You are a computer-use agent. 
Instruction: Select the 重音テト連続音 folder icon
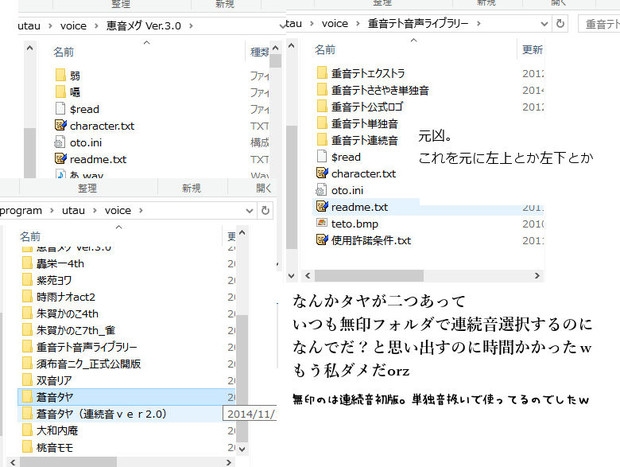coord(322,140)
